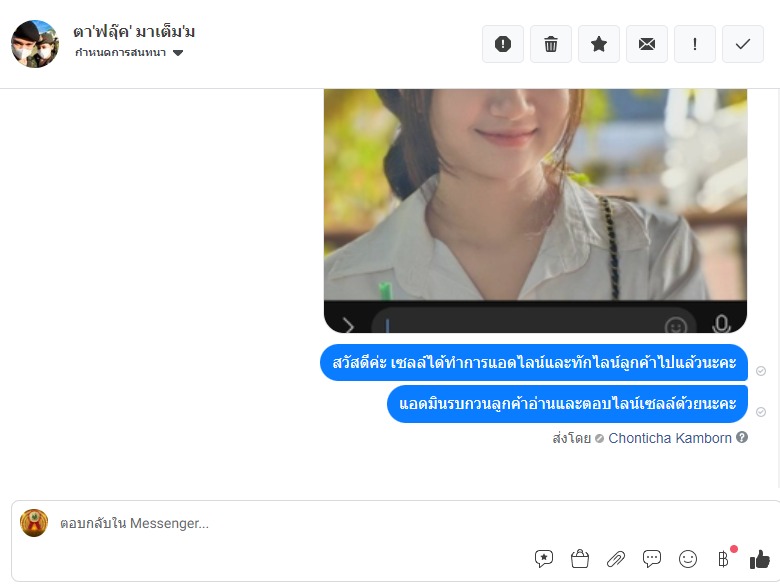Mark conversation unread with envelope icon
This screenshot has height=588, width=780.
pos(647,44)
